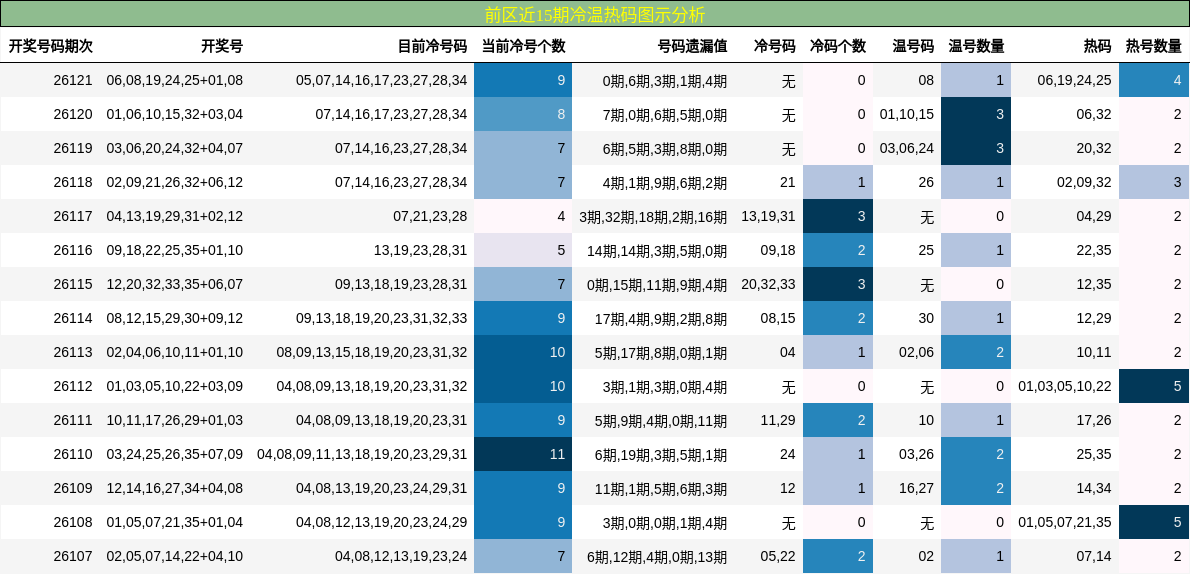Select the 冷码个数 column header
Screen dimensions: 1190x574
click(838, 46)
